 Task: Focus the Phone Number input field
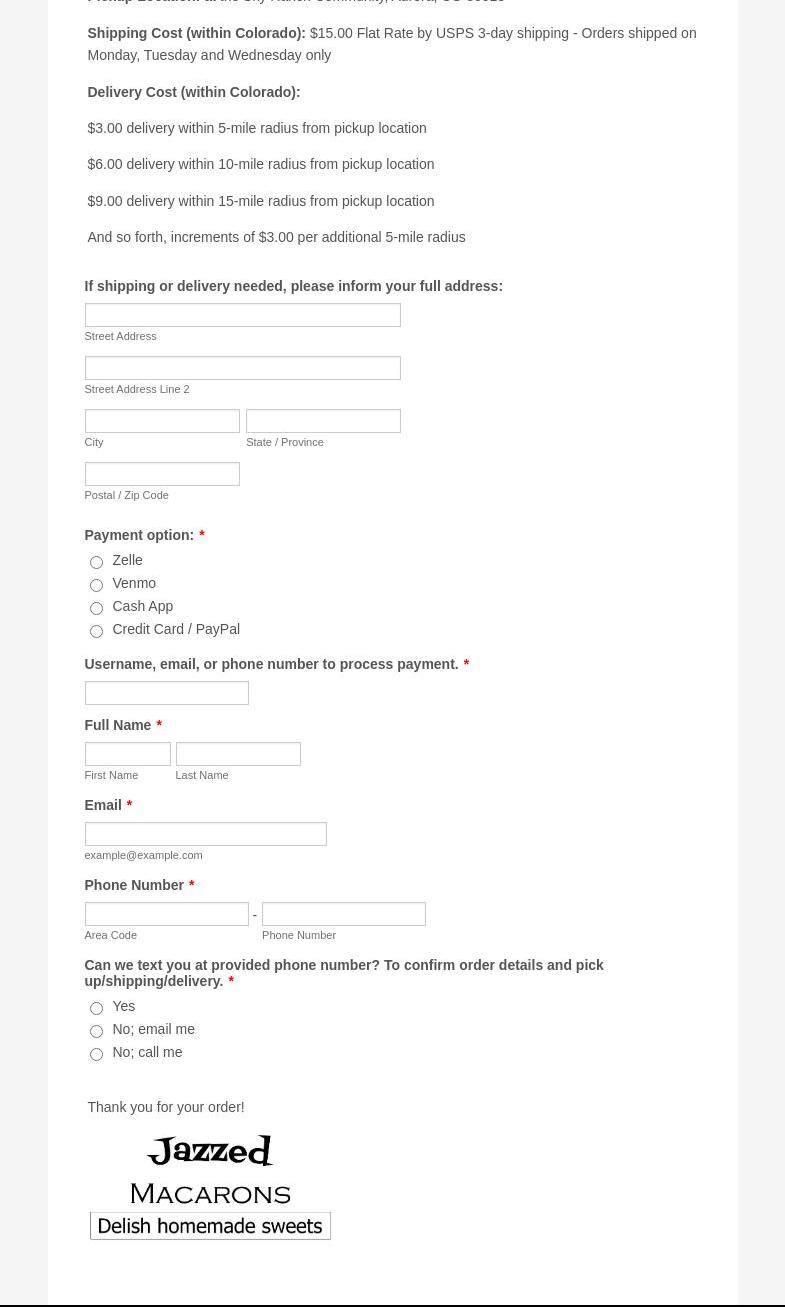tap(343, 914)
